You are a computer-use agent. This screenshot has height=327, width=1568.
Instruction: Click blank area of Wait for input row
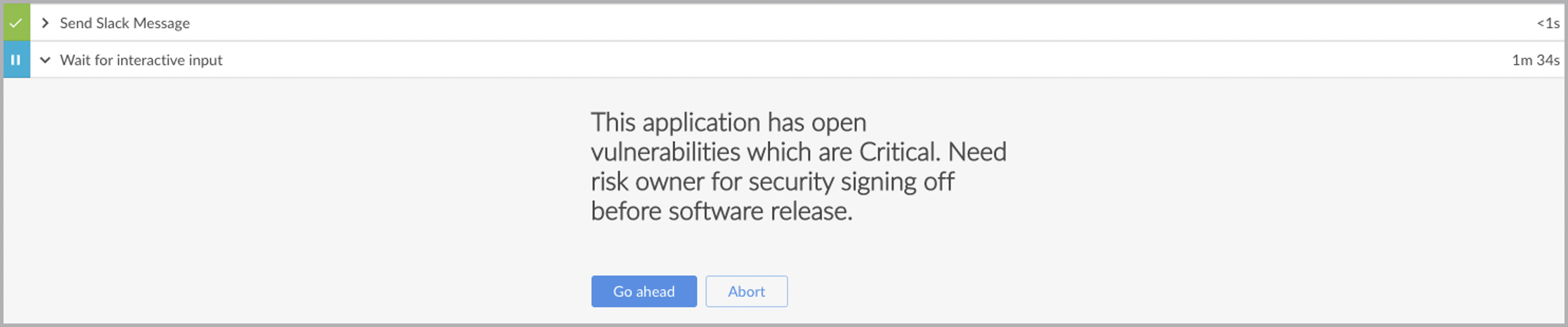(843, 60)
